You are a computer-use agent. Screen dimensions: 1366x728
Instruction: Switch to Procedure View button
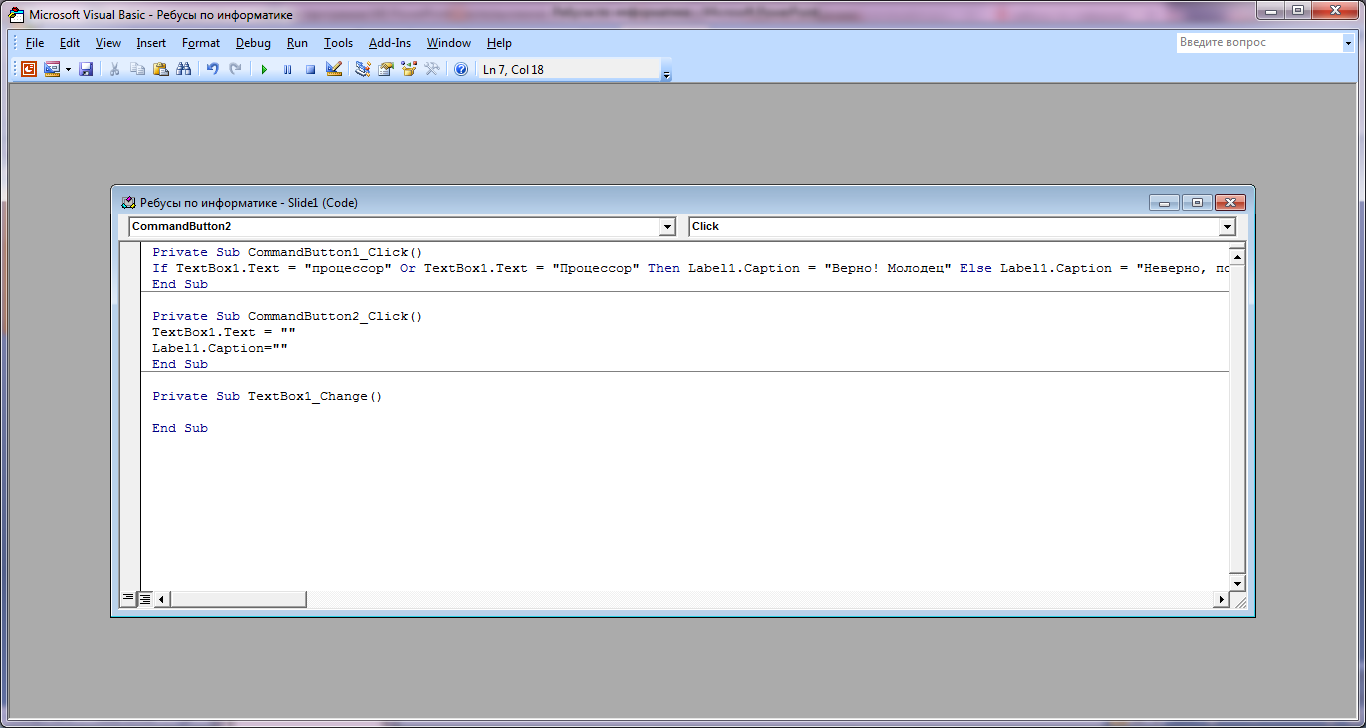(128, 598)
